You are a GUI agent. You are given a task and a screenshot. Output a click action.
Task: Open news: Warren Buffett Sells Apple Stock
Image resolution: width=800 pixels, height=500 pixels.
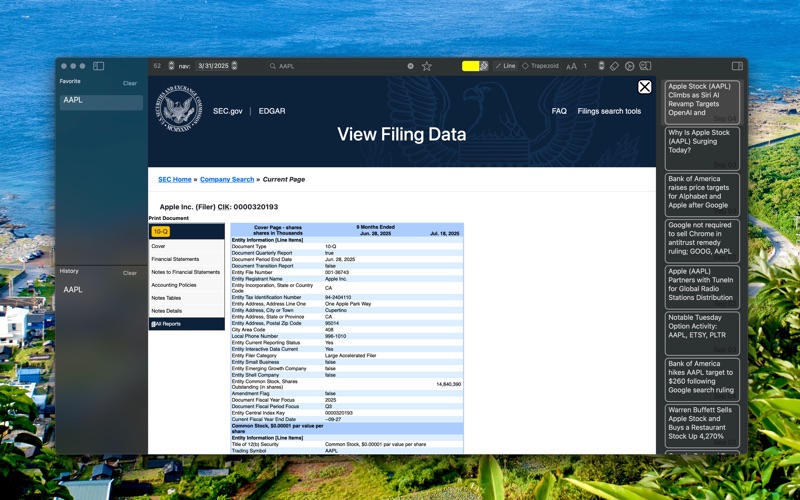coord(702,426)
